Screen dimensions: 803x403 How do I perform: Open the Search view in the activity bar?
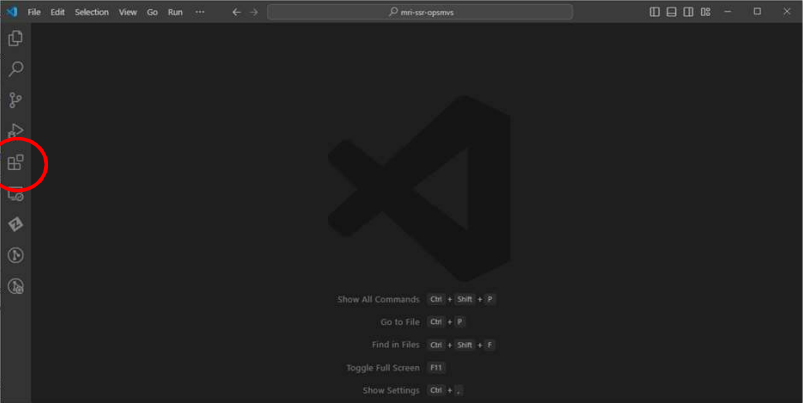point(16,69)
